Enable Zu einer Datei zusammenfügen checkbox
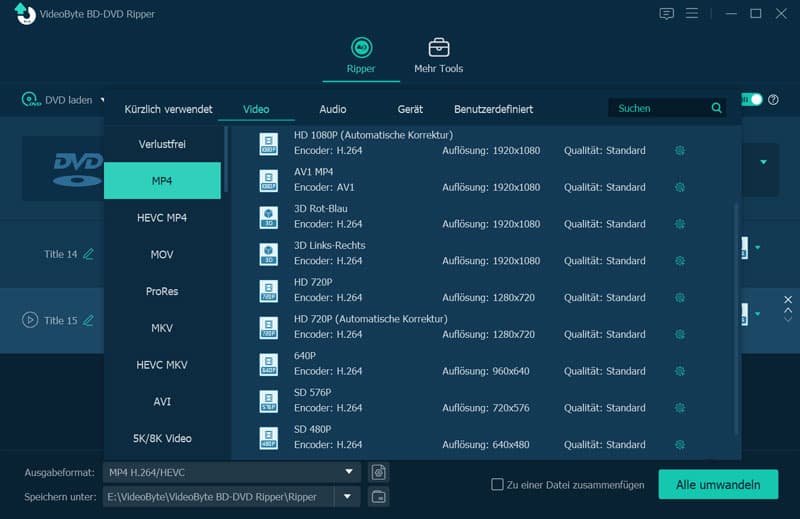Image resolution: width=800 pixels, height=519 pixels. (497, 485)
